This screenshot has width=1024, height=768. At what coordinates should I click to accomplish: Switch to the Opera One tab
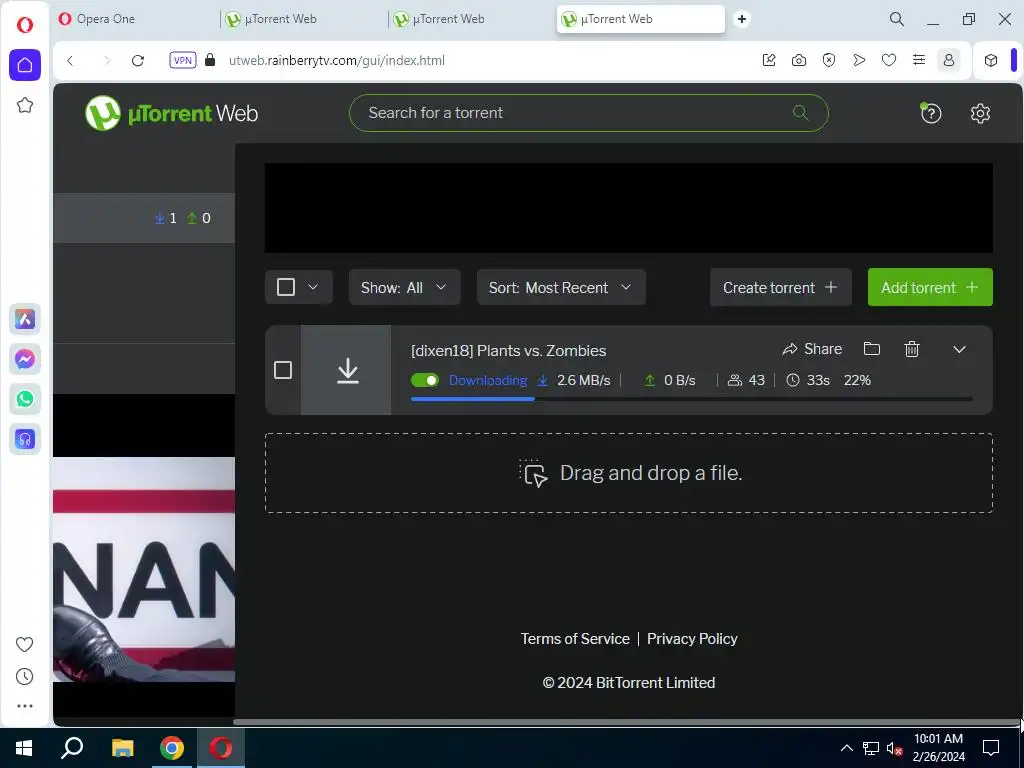click(137, 19)
